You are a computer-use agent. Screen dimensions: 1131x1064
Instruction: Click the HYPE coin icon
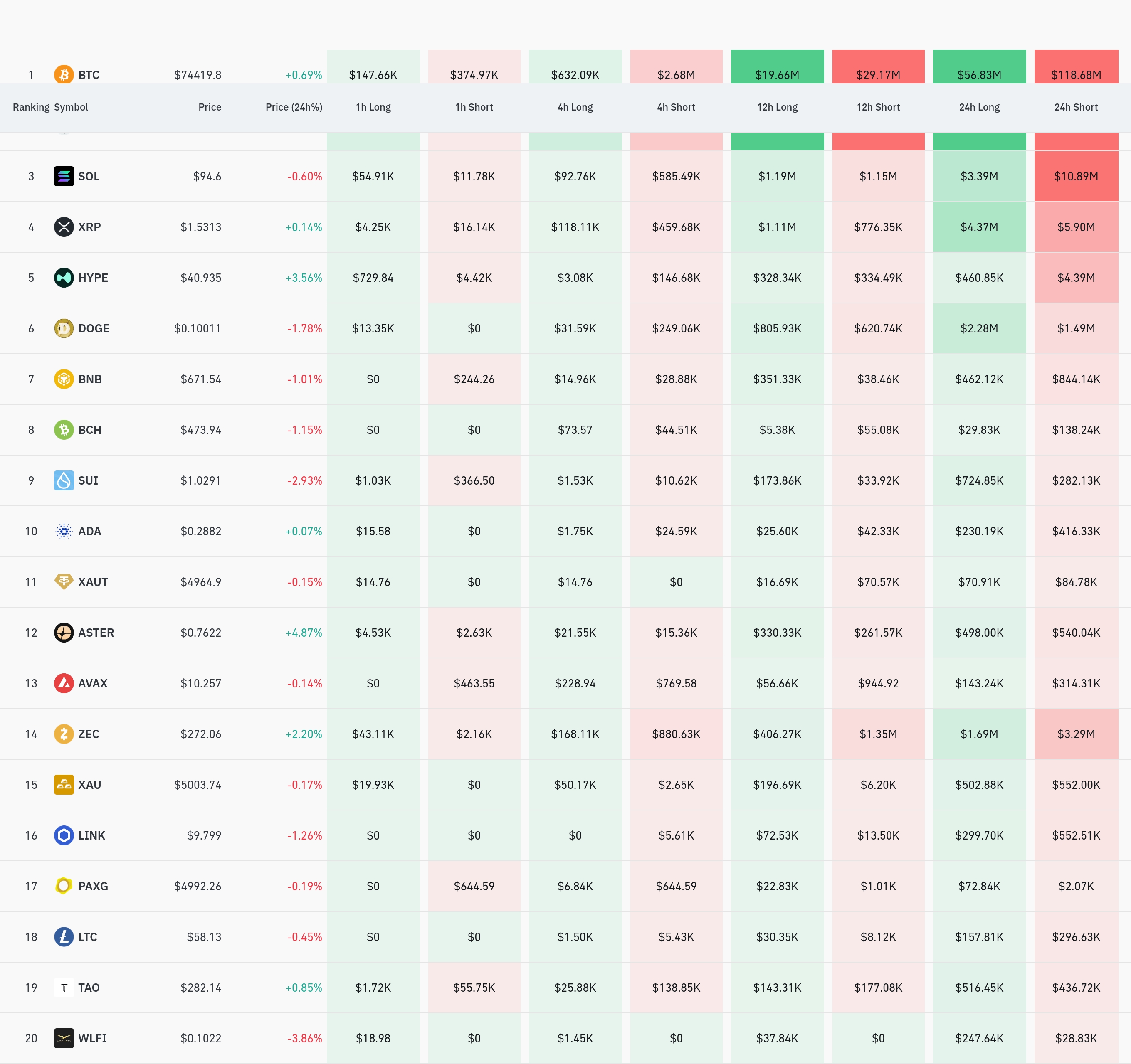coord(64,278)
